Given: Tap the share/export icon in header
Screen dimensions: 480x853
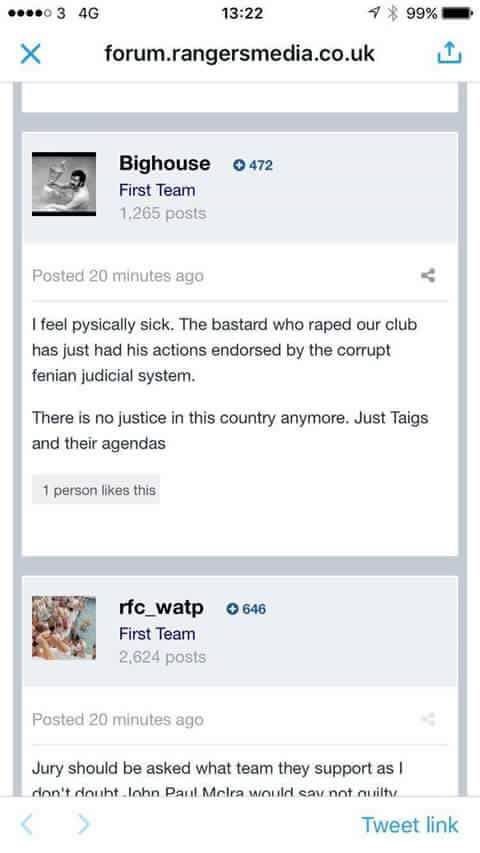Looking at the screenshot, I should (450, 53).
